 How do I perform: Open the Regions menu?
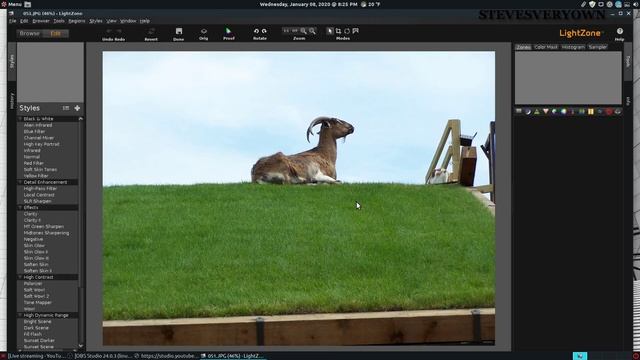tap(76, 21)
